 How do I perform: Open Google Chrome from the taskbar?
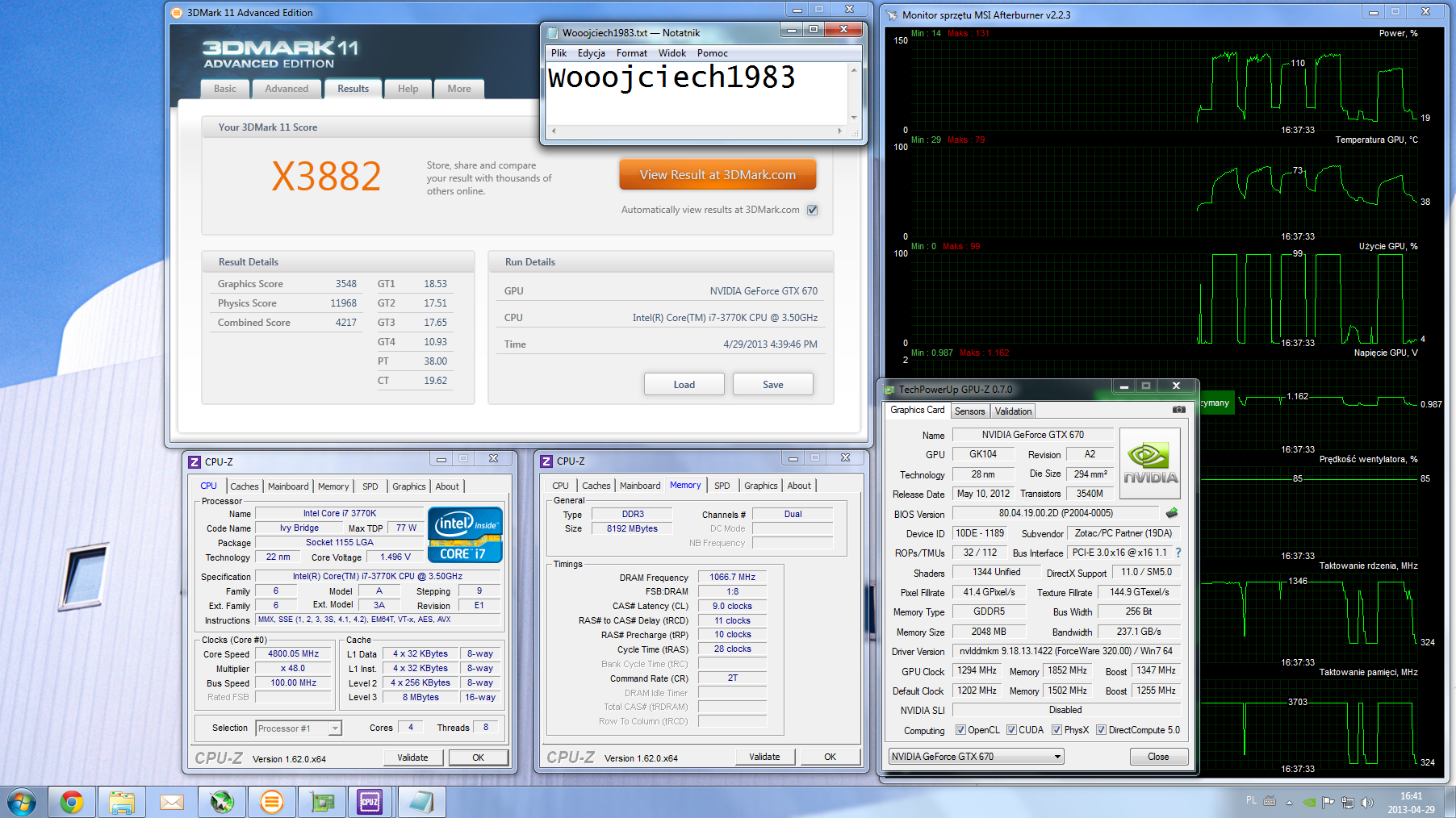pyautogui.click(x=72, y=802)
